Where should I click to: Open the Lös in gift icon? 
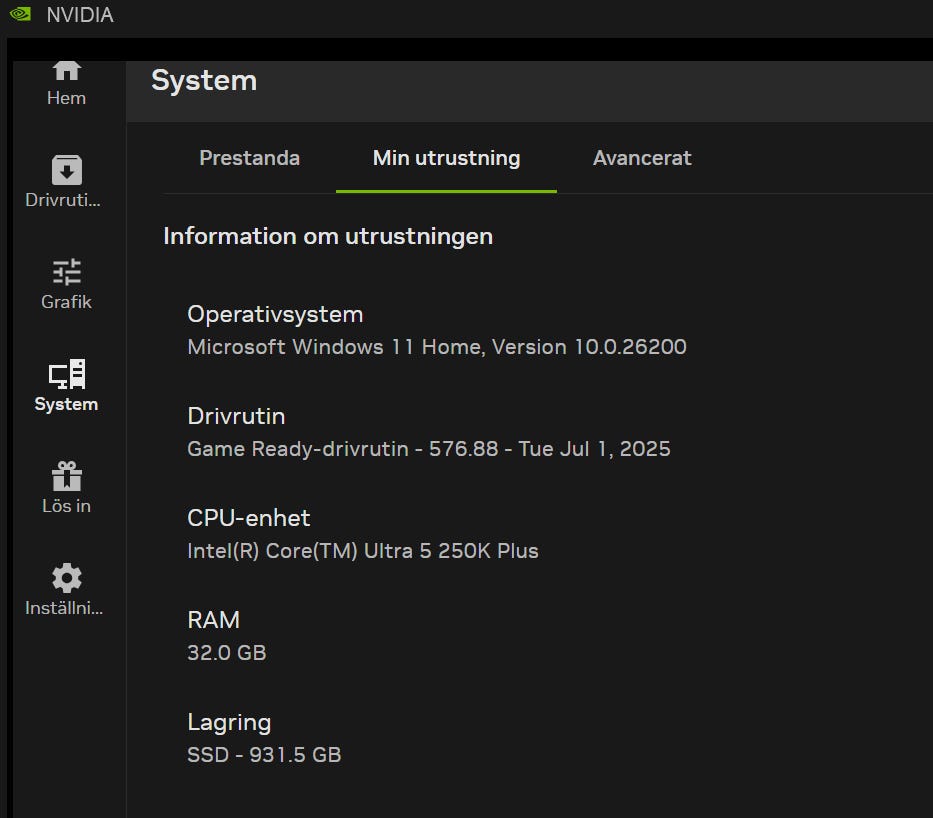click(x=66, y=476)
